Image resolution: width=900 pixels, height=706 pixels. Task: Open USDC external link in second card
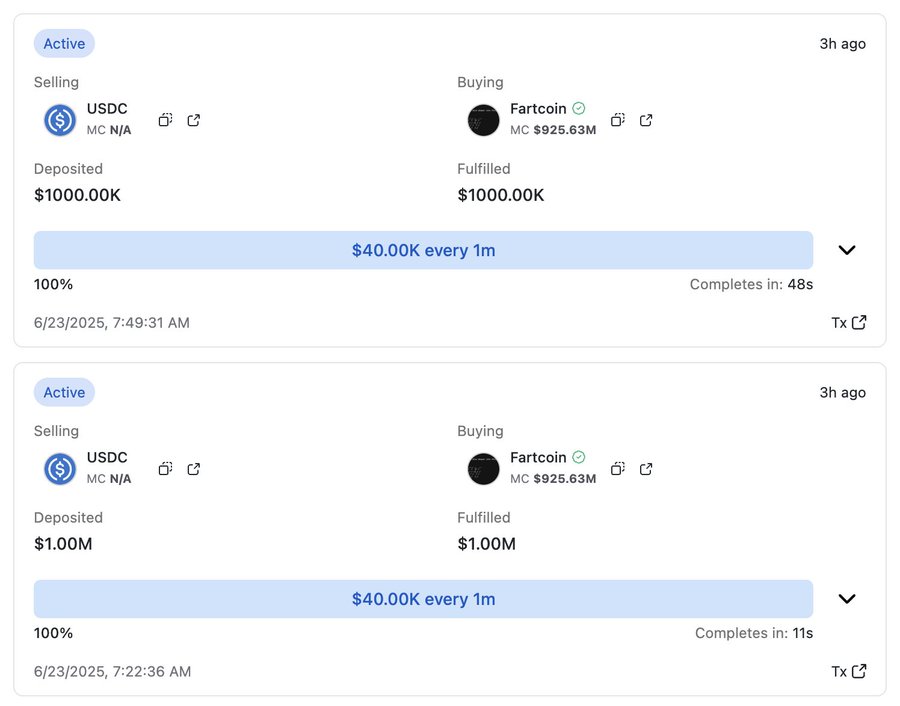pos(194,469)
